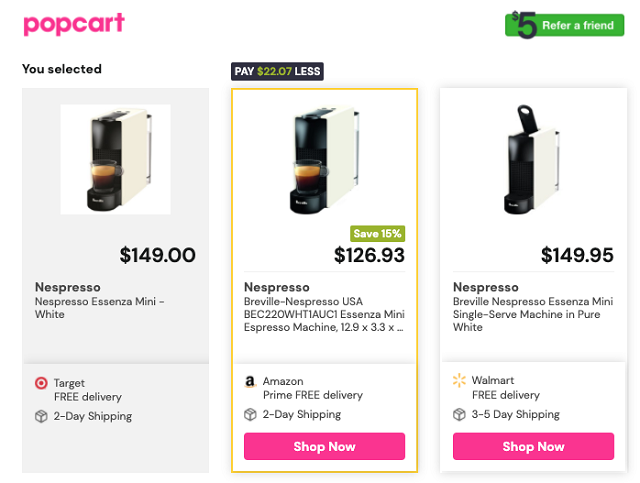Click the Save 15% badge
This screenshot has width=640, height=483.
[377, 234]
